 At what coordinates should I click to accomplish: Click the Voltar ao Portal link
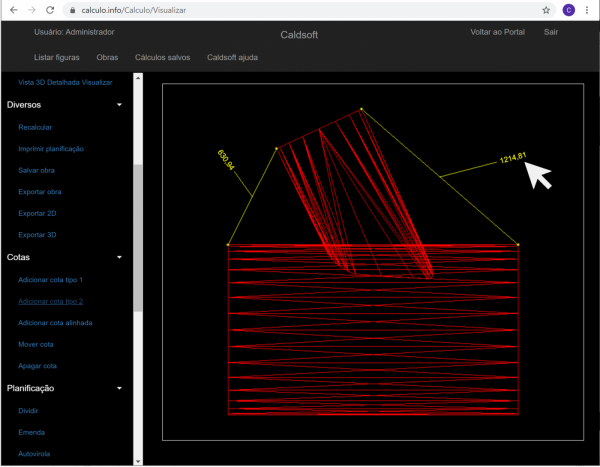[497, 32]
